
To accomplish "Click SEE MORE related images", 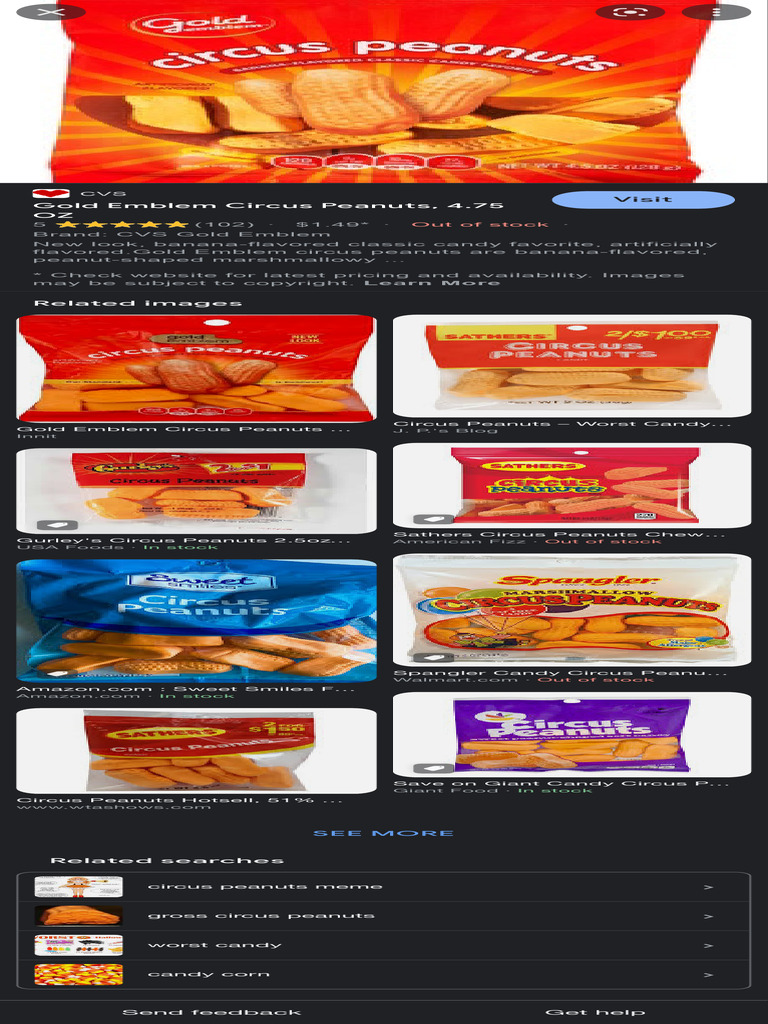I will [383, 833].
